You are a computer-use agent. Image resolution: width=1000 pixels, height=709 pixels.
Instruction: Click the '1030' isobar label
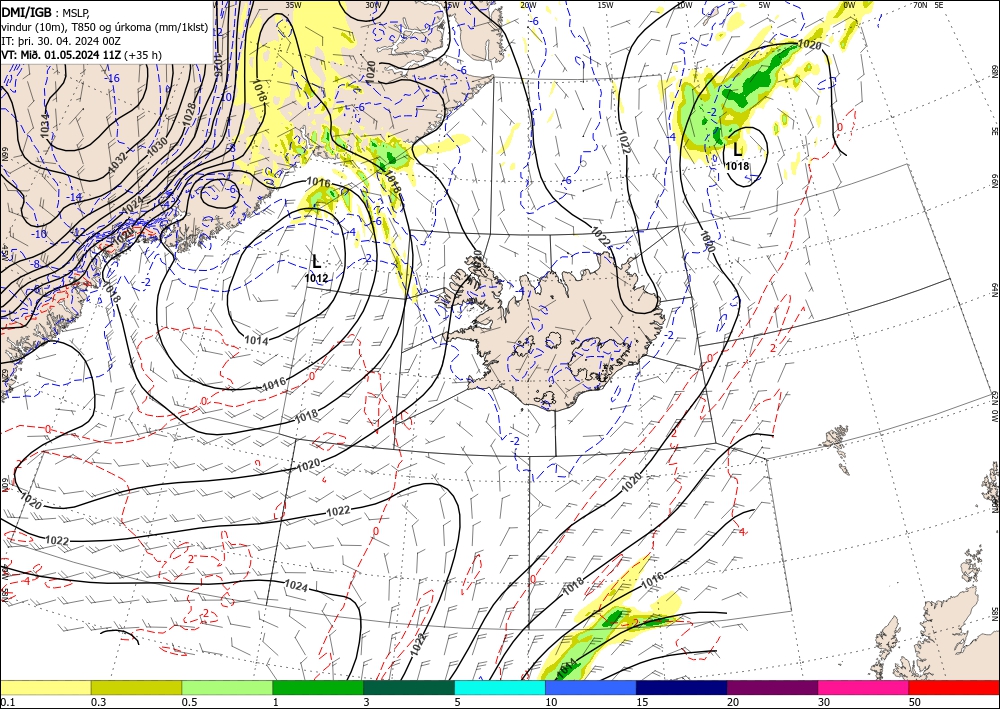(x=157, y=147)
